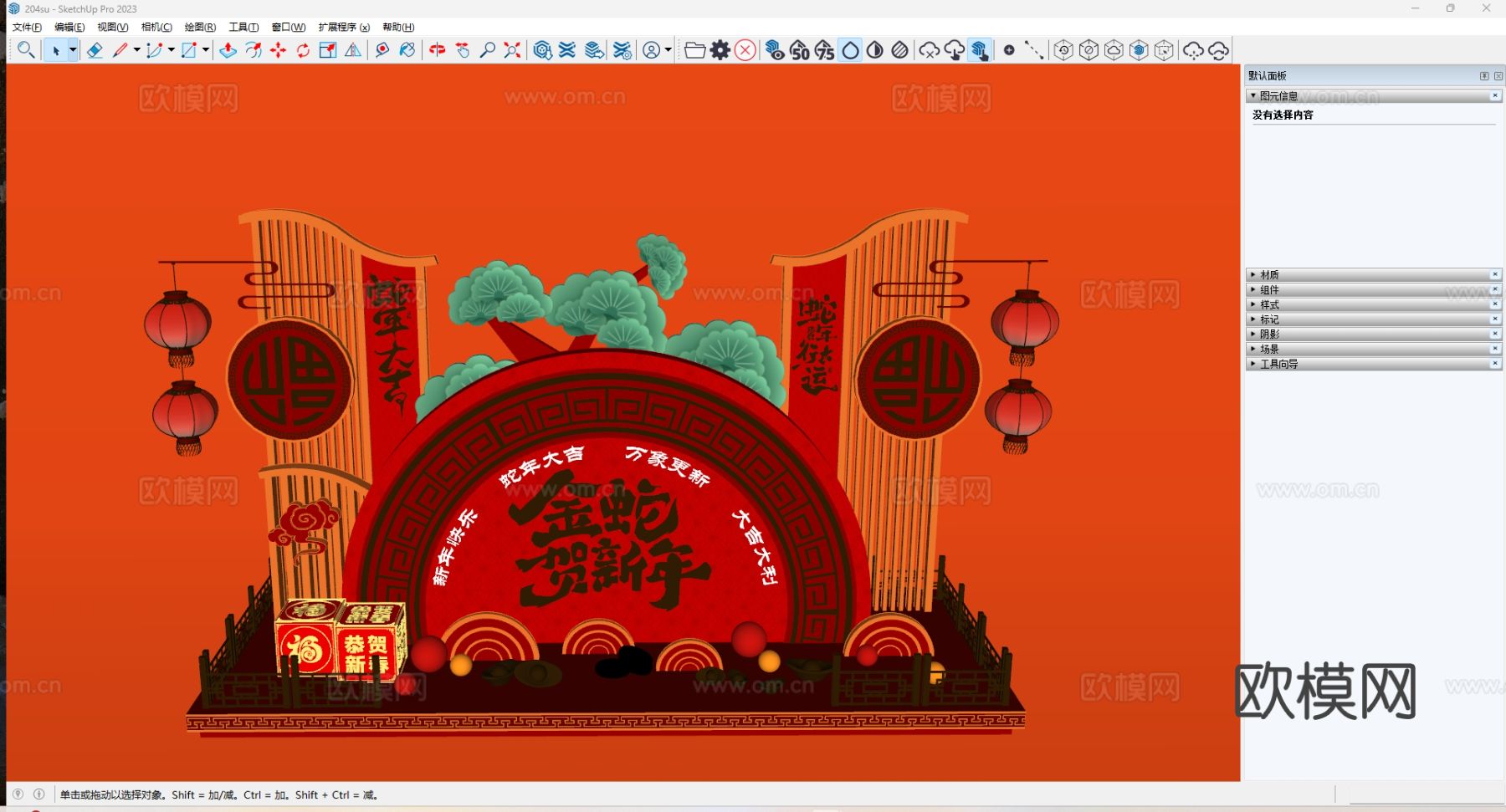Click the Flip mirror tool icon

tap(353, 50)
